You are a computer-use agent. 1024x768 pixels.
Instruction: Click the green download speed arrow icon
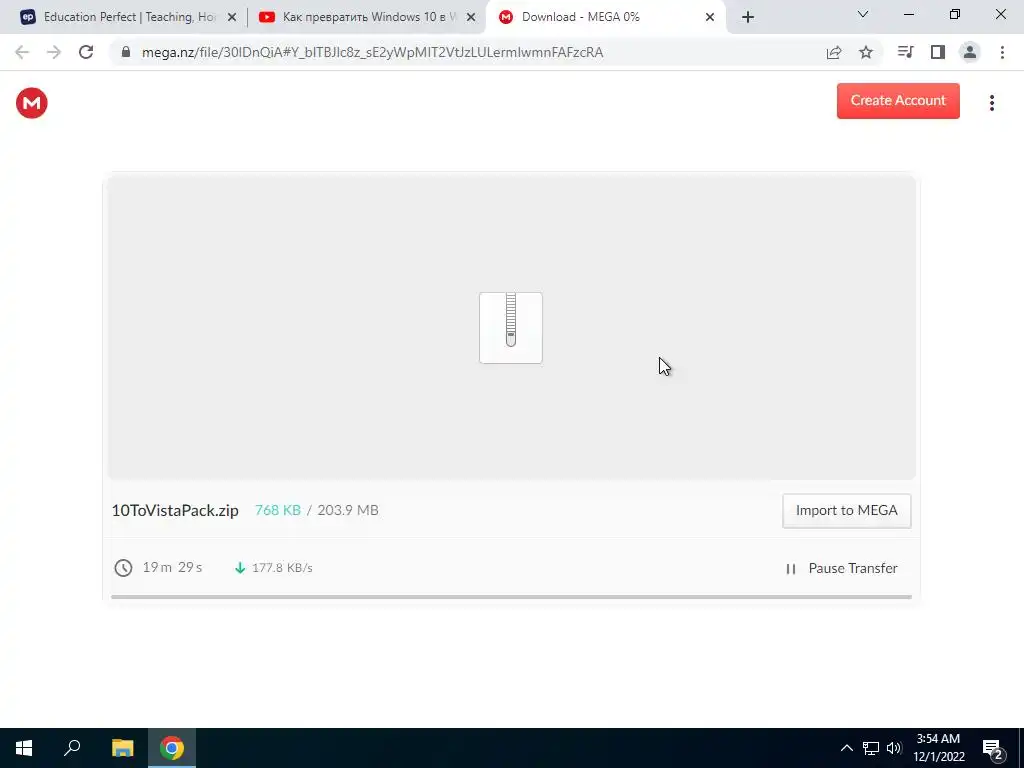pyautogui.click(x=240, y=568)
